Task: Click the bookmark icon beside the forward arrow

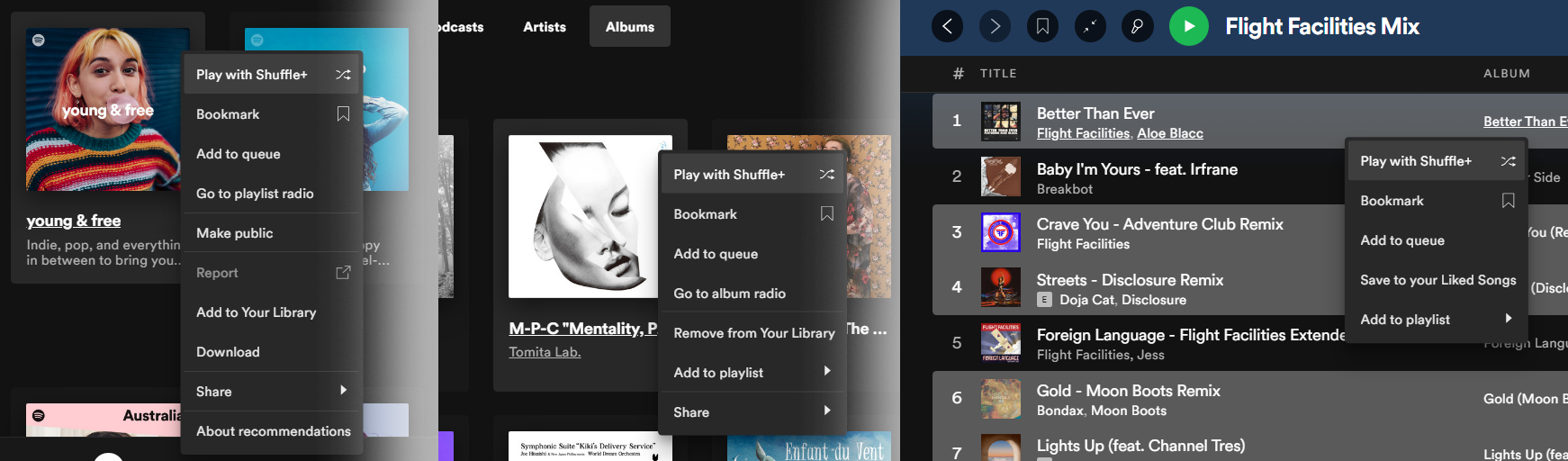Action: coord(1042,27)
